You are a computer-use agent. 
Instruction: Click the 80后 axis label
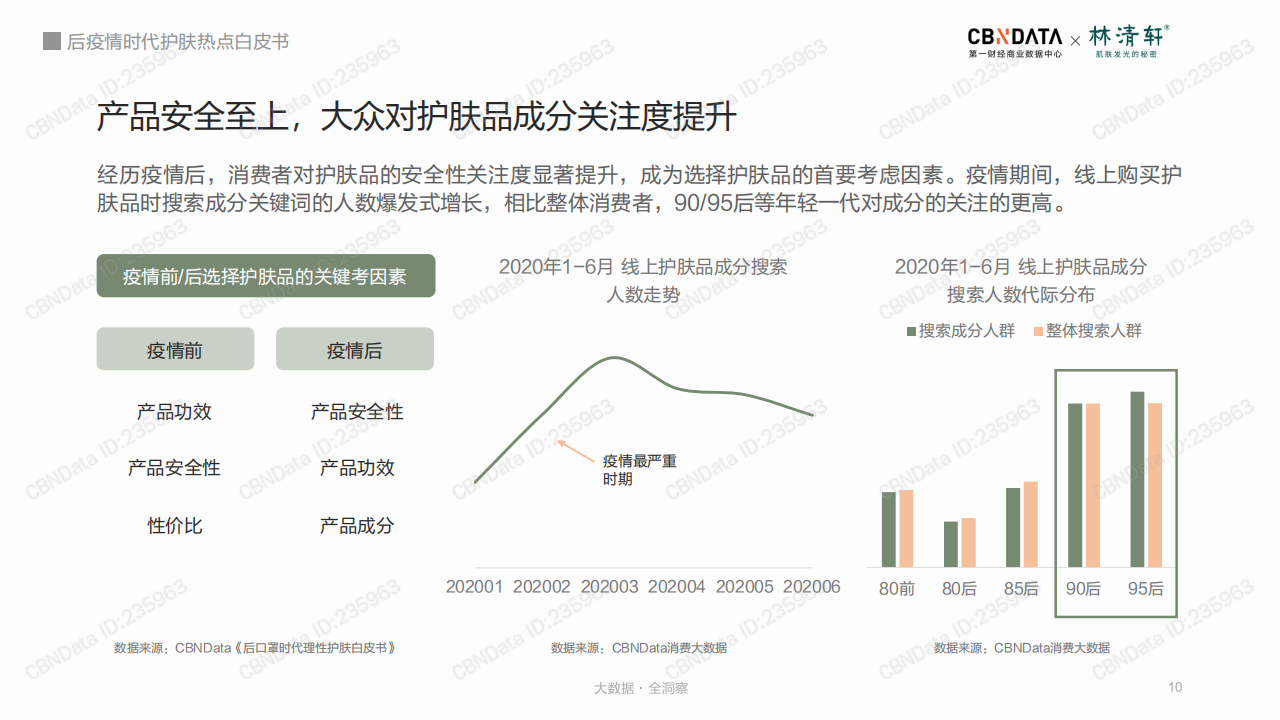coord(959,589)
